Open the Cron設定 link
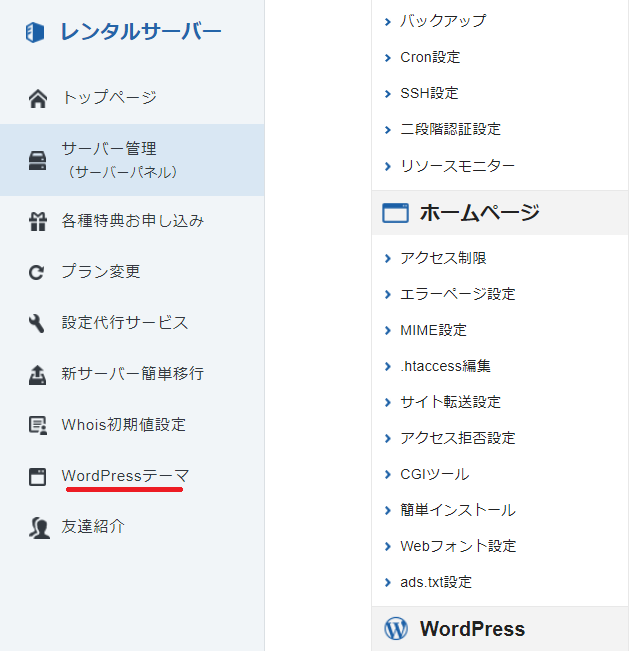Viewport: 636px width, 651px height. pyautogui.click(x=430, y=57)
